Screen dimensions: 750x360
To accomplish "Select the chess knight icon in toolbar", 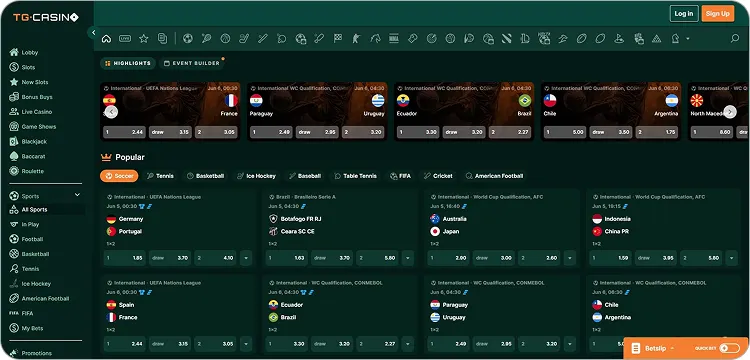I will point(675,39).
